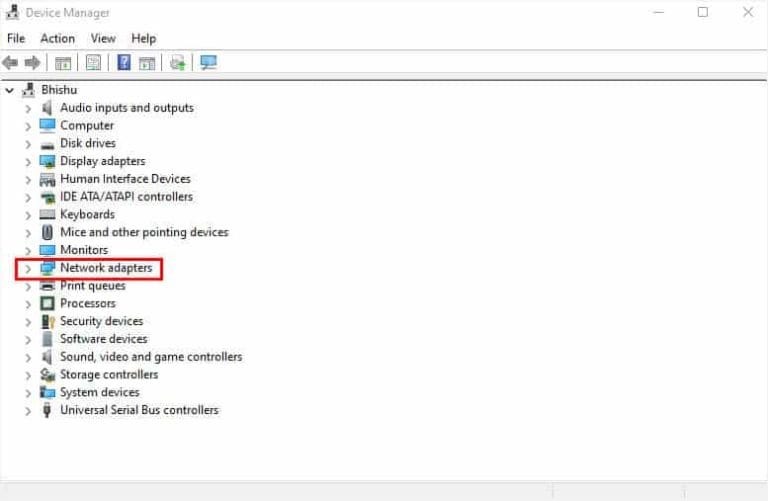Open the File menu
The width and height of the screenshot is (768, 501).
[x=16, y=38]
